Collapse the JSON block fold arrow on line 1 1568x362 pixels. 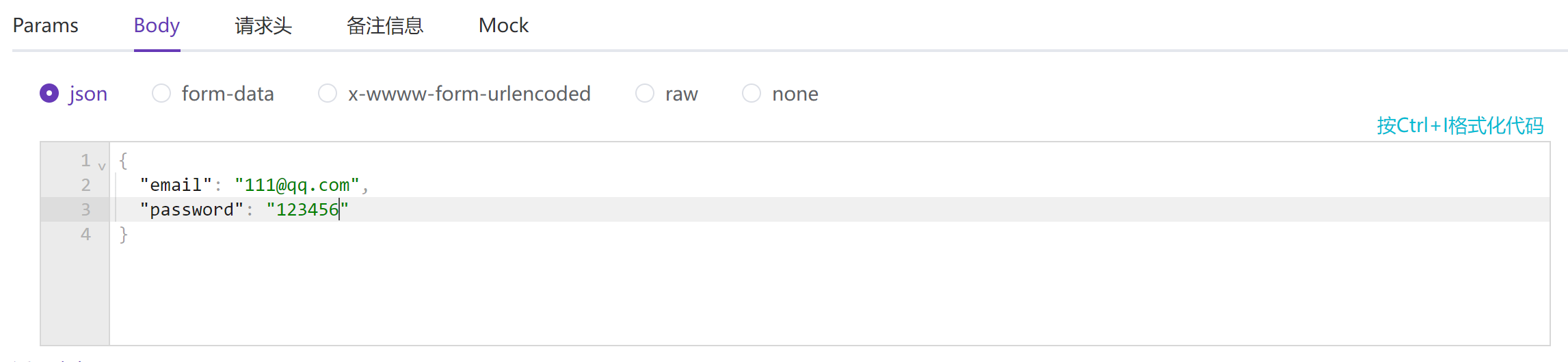pyautogui.click(x=102, y=166)
